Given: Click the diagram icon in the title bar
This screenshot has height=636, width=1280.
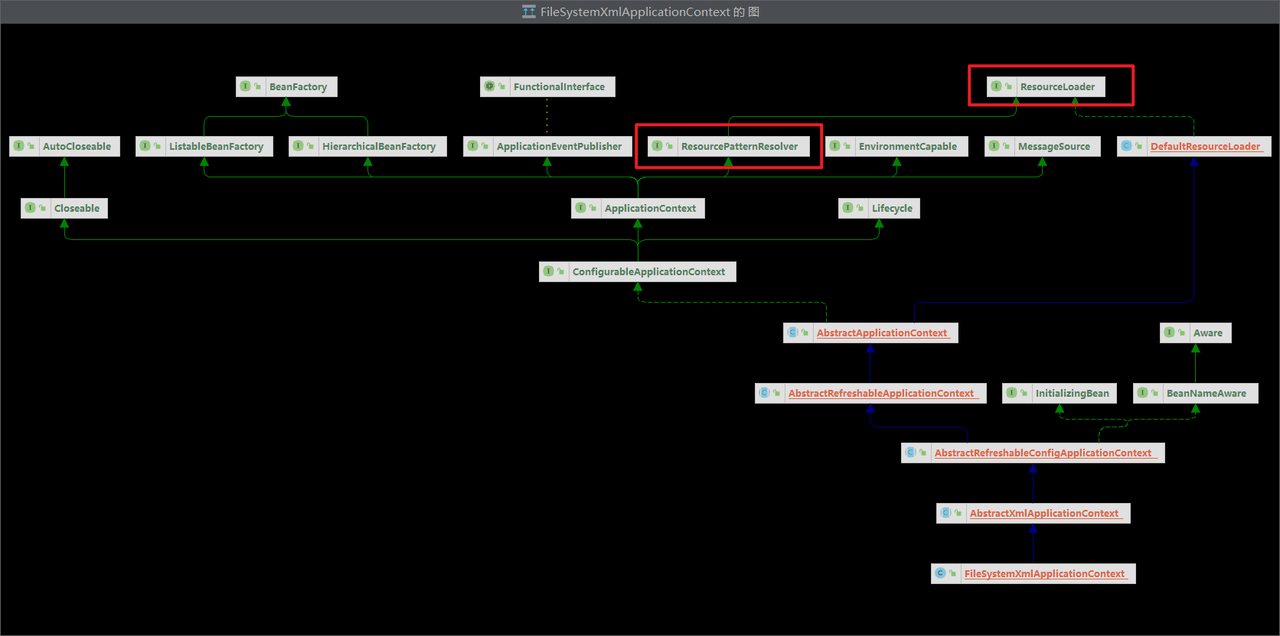Looking at the screenshot, I should tap(529, 12).
